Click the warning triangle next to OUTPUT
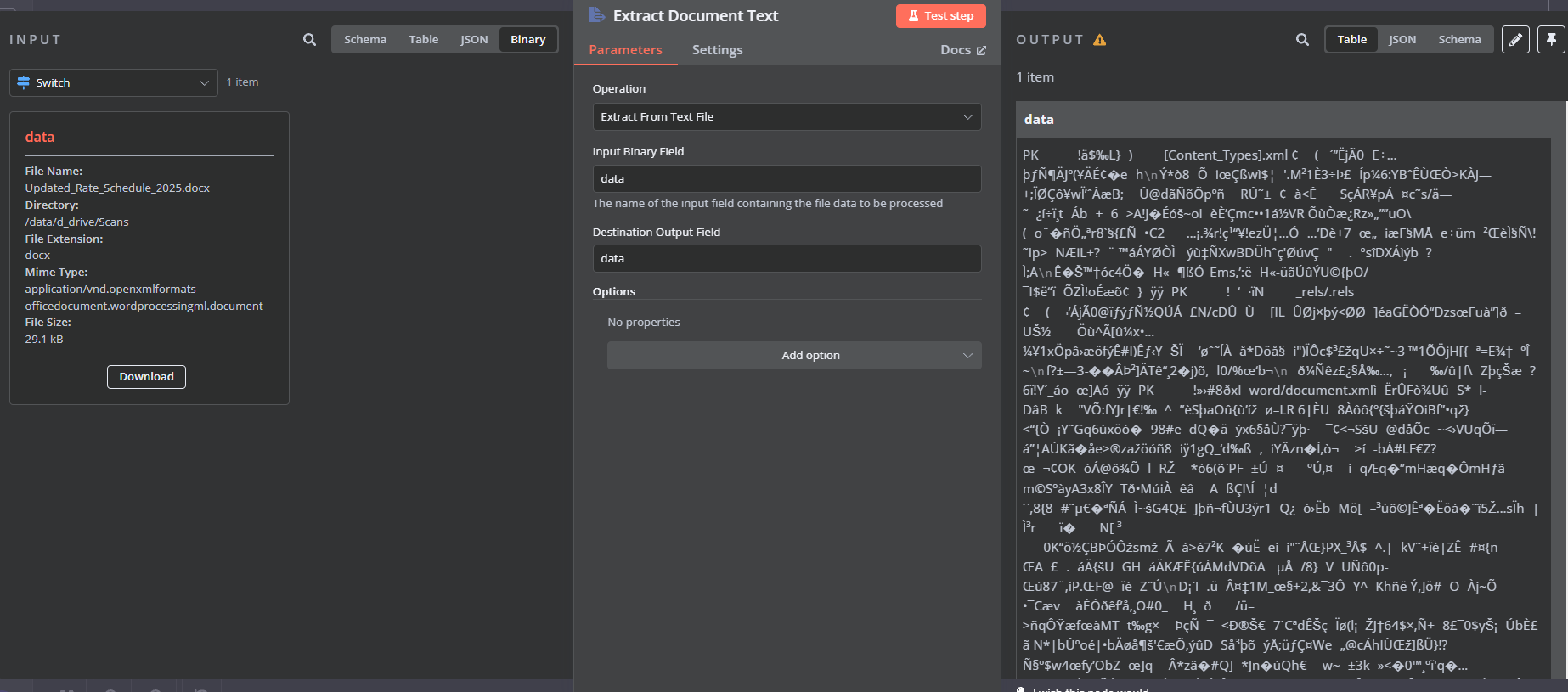This screenshot has width=1568, height=692. point(1100,40)
